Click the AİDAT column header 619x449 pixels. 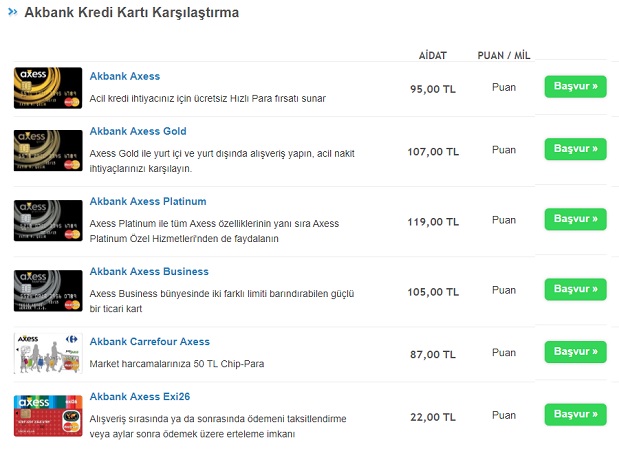coord(433,55)
